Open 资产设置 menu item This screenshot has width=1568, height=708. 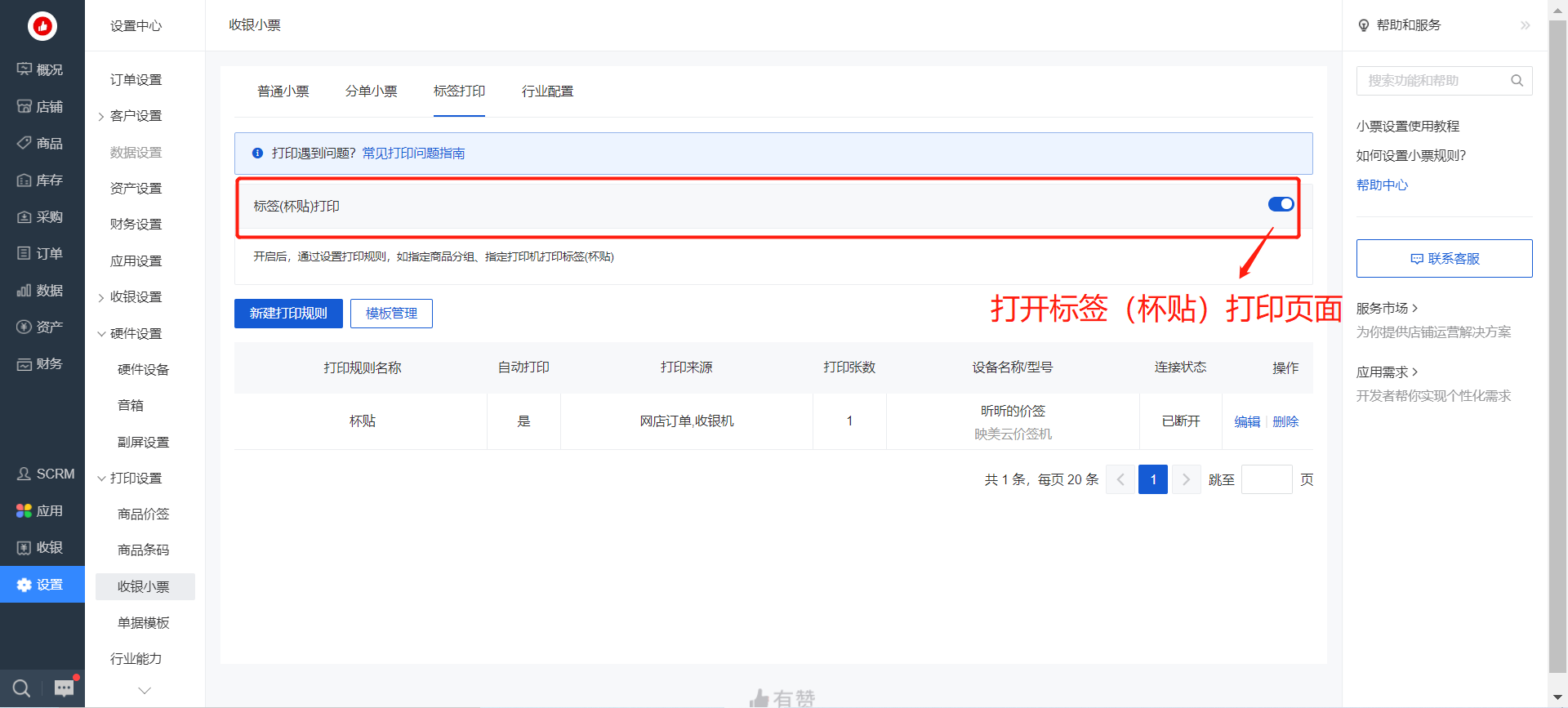136,188
